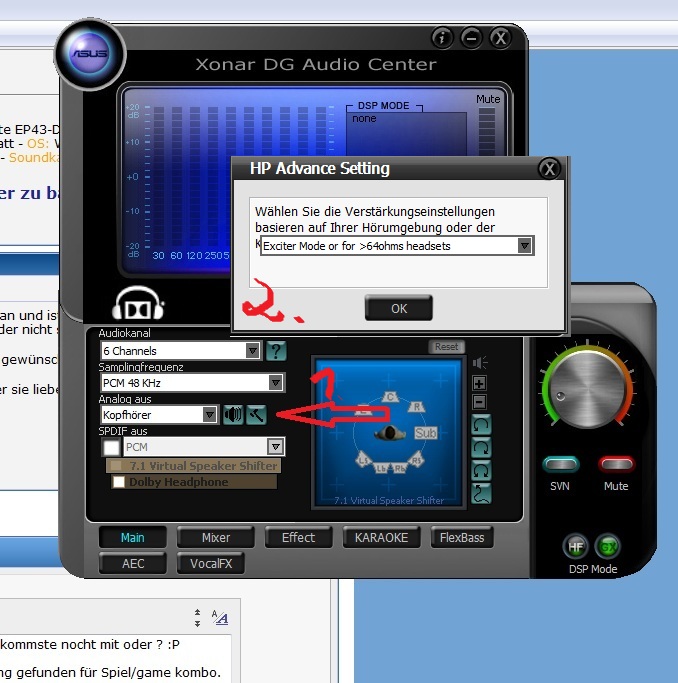Enable the Dolby Headphone checkbox
678x683 pixels.
[x=119, y=482]
